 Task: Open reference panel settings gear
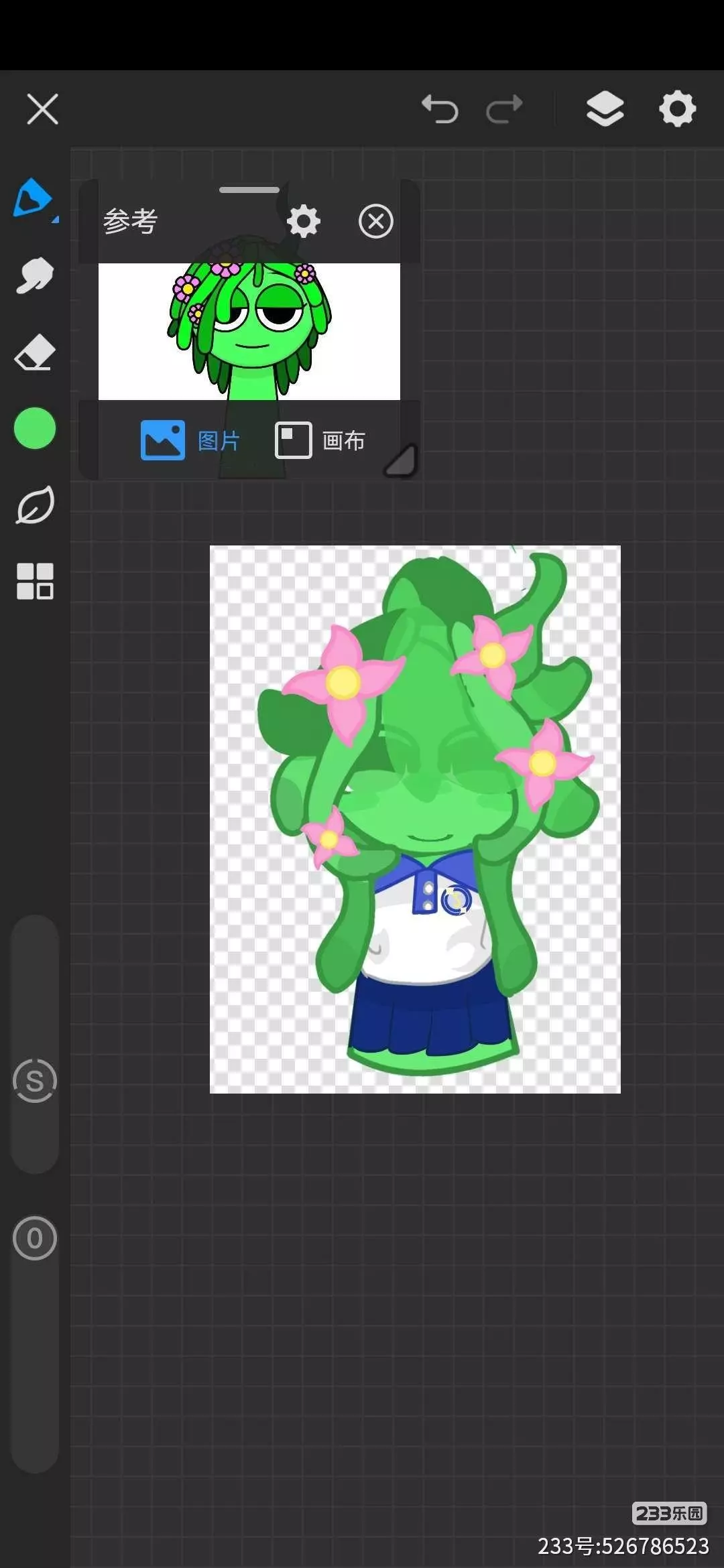(x=304, y=222)
